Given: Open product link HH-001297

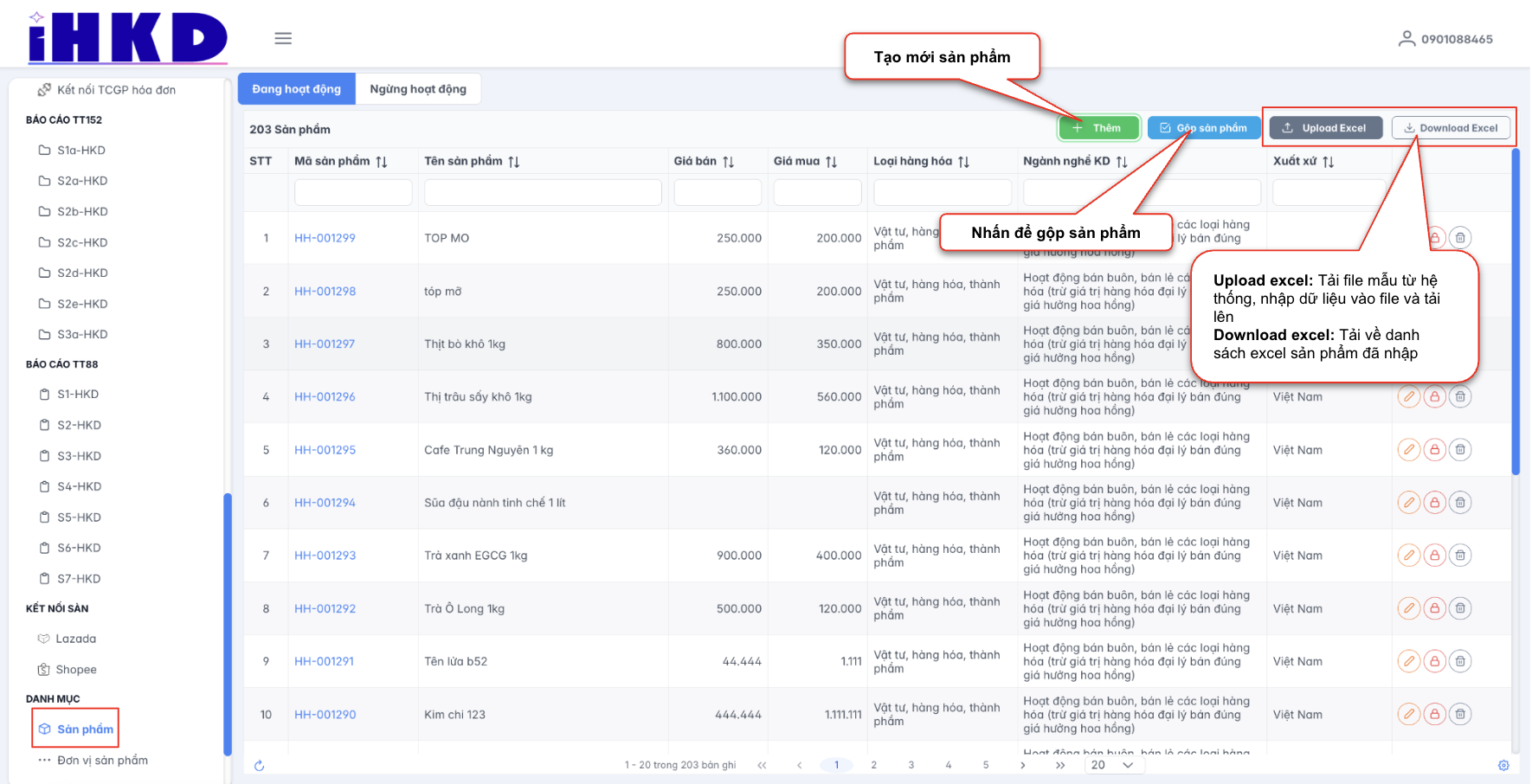Looking at the screenshot, I should [x=325, y=344].
